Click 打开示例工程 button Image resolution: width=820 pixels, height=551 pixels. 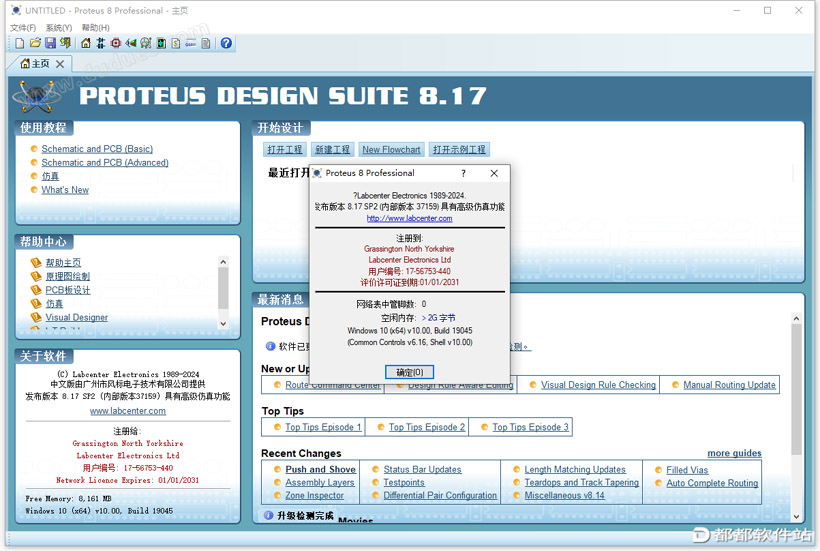coord(459,150)
